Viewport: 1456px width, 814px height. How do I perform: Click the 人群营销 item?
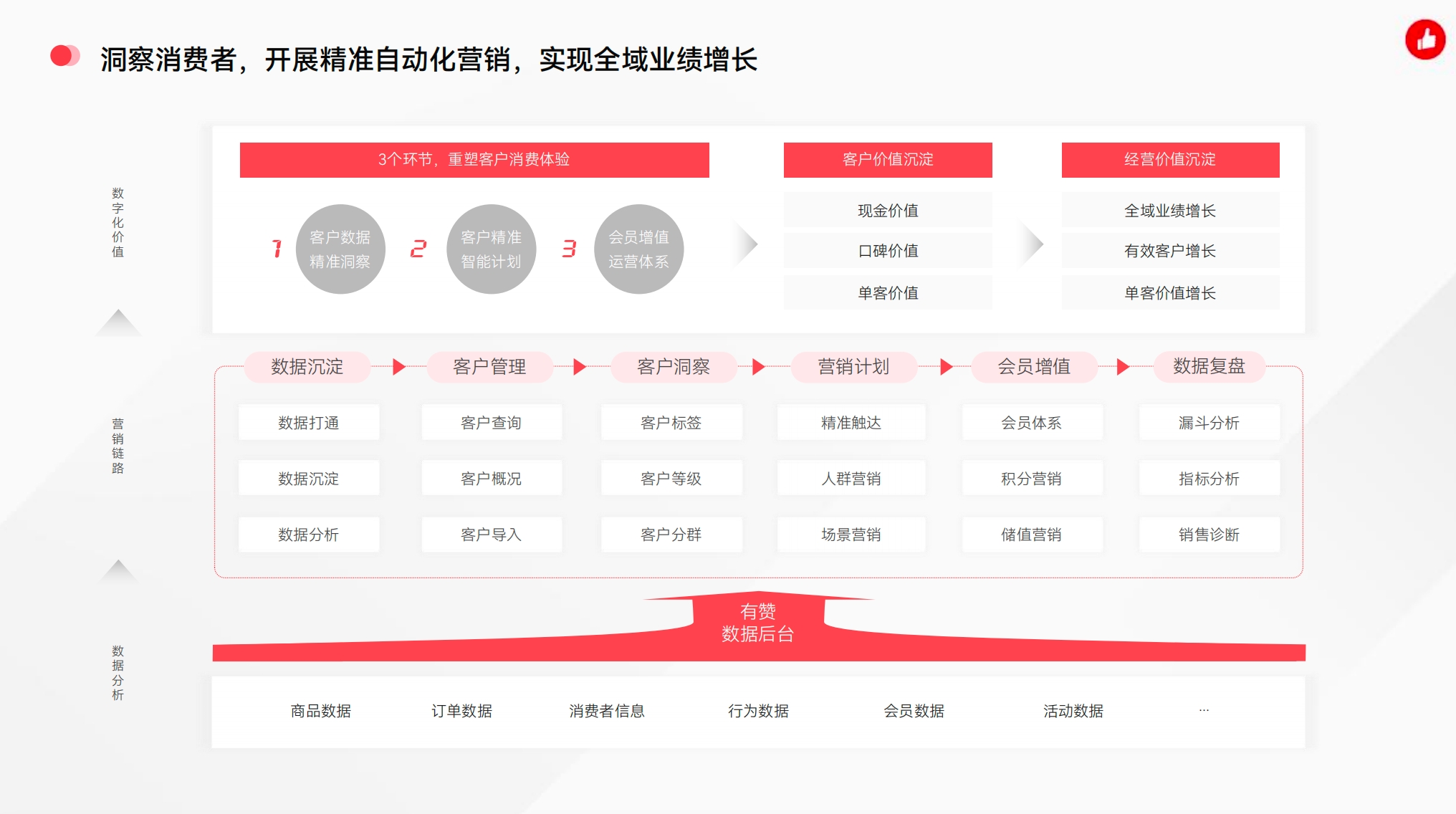[851, 479]
